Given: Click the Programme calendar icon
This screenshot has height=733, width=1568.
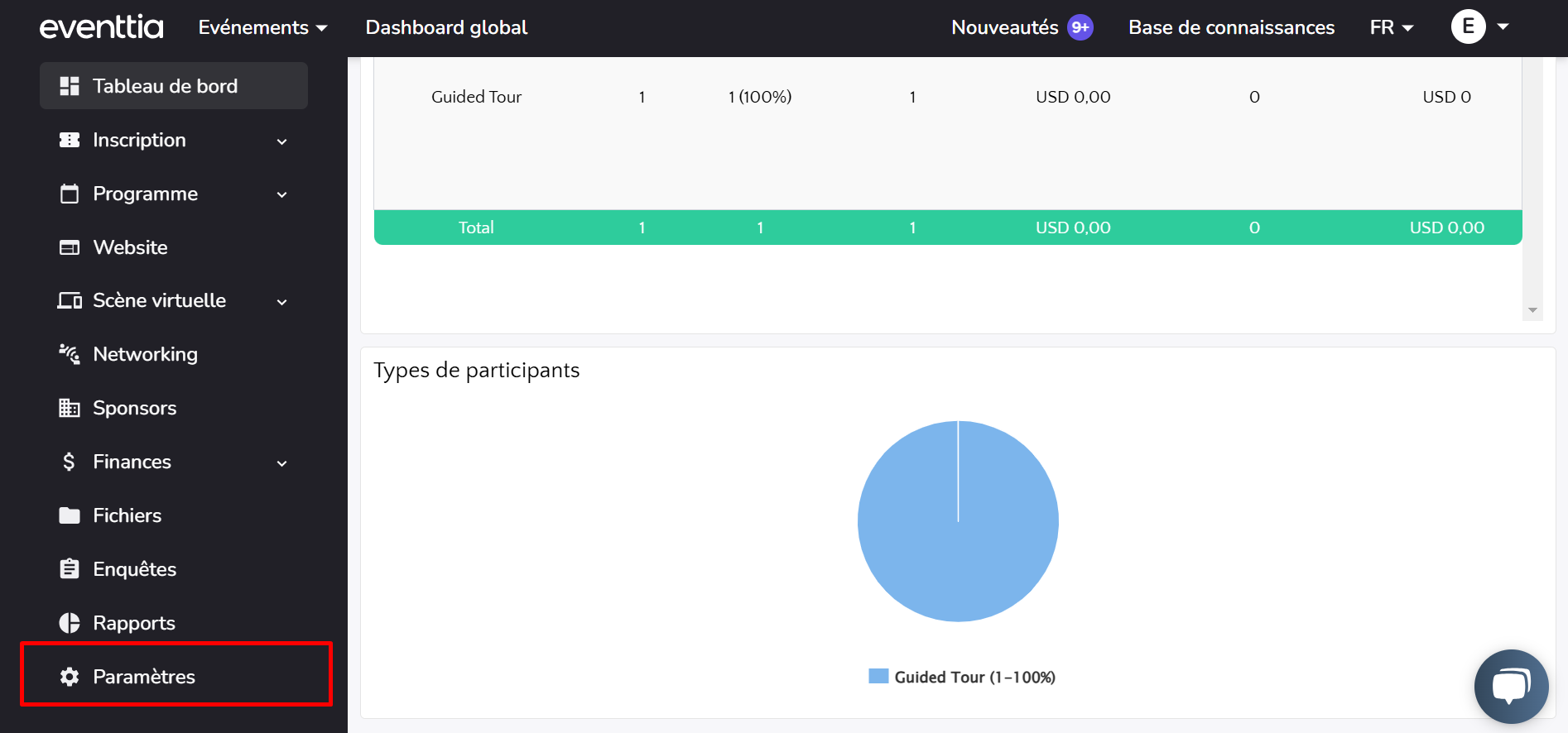Looking at the screenshot, I should (70, 194).
